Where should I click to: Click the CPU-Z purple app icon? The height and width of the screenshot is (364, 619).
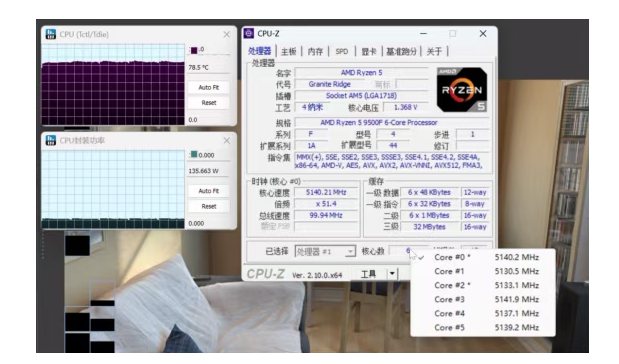(249, 34)
